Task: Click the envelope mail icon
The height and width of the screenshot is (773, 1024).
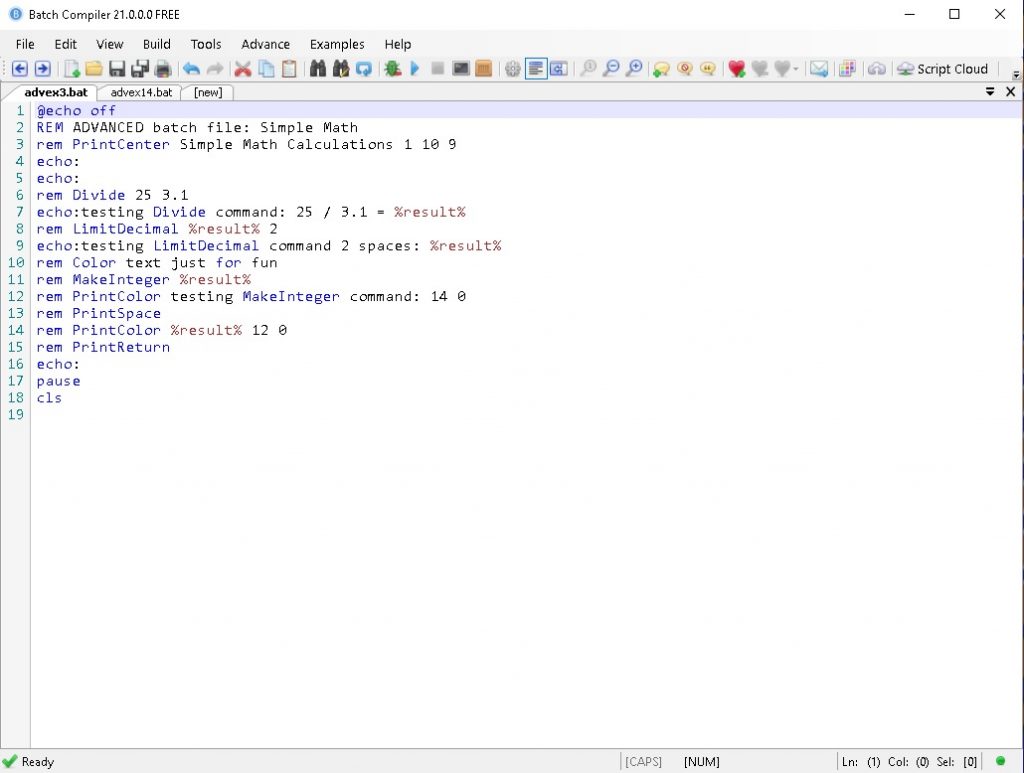Action: [x=819, y=69]
